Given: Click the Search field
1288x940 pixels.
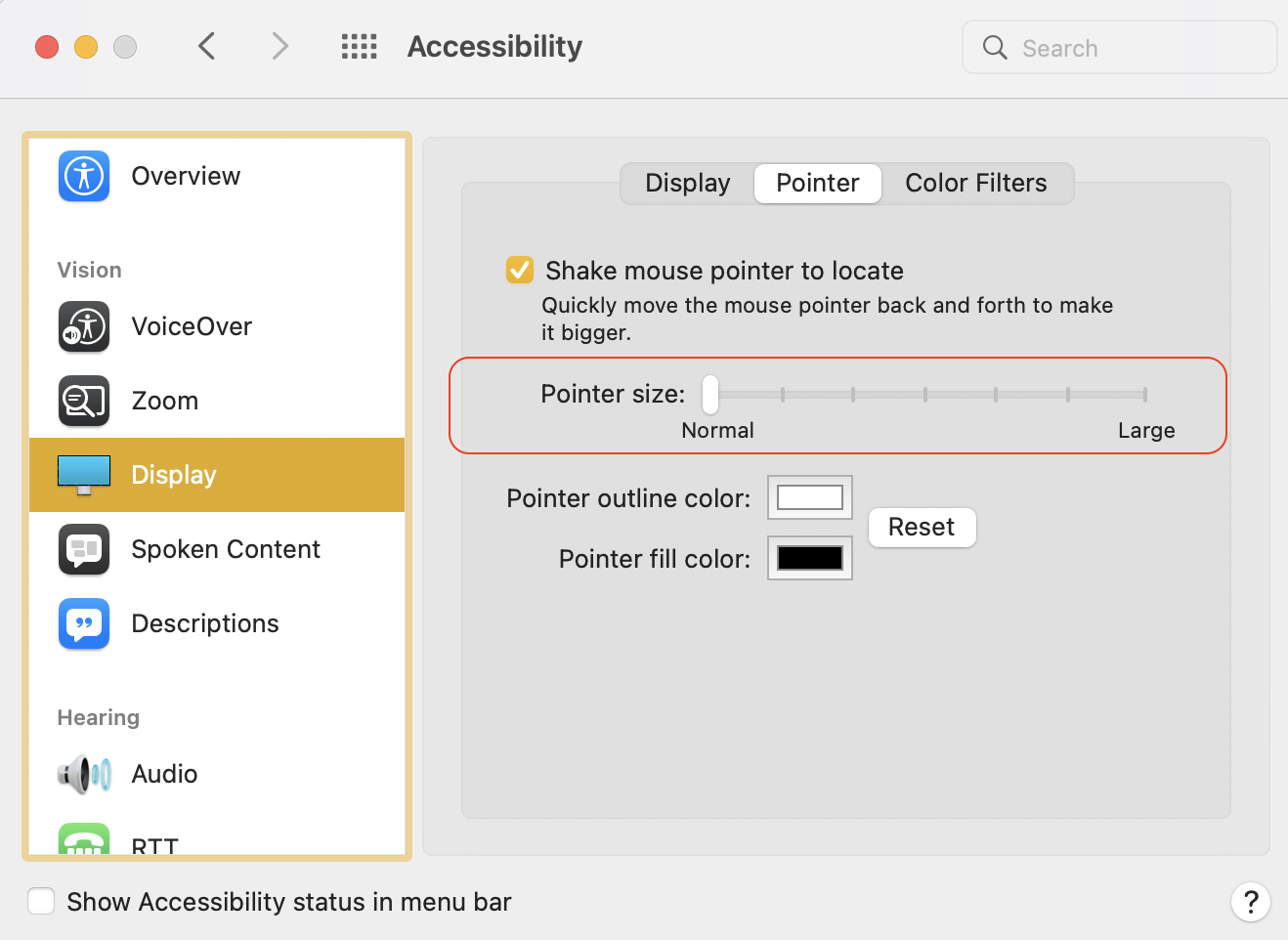Looking at the screenshot, I should 1119,48.
